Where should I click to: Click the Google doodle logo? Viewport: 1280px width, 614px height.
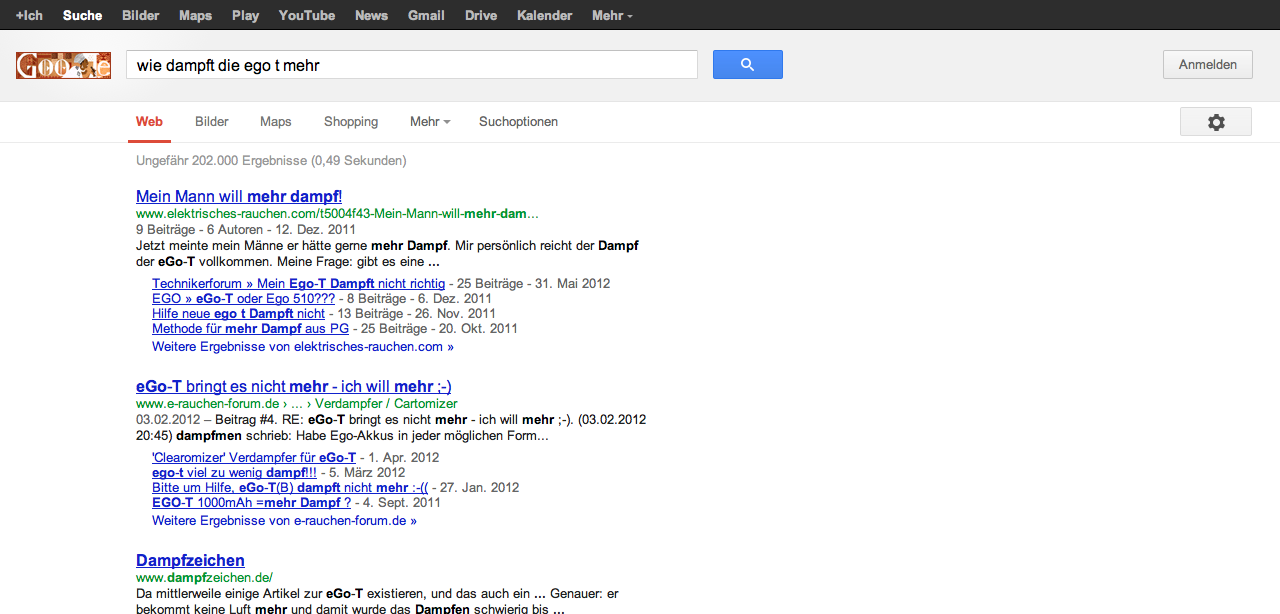63,66
